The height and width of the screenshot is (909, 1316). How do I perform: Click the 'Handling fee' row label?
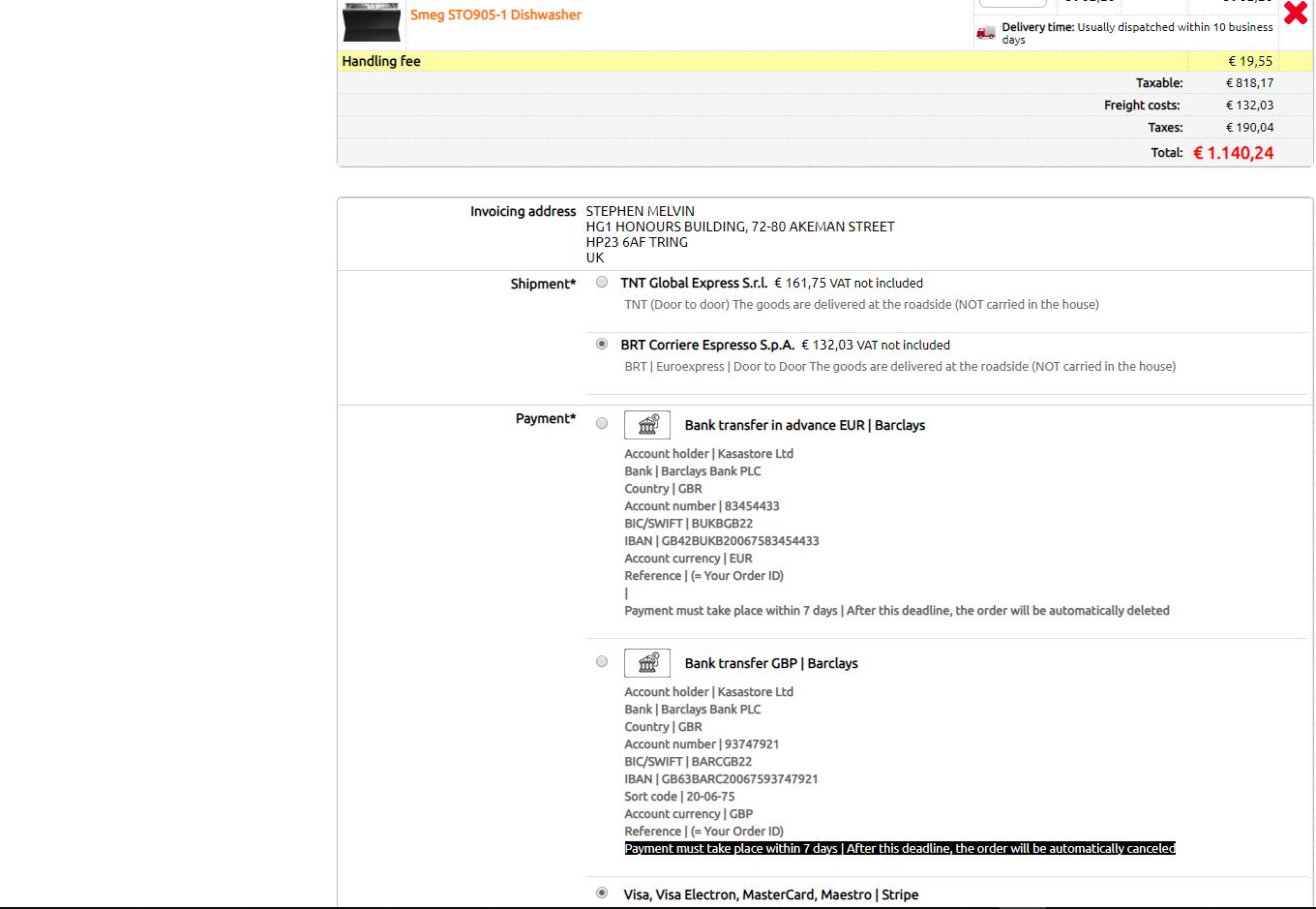click(381, 61)
